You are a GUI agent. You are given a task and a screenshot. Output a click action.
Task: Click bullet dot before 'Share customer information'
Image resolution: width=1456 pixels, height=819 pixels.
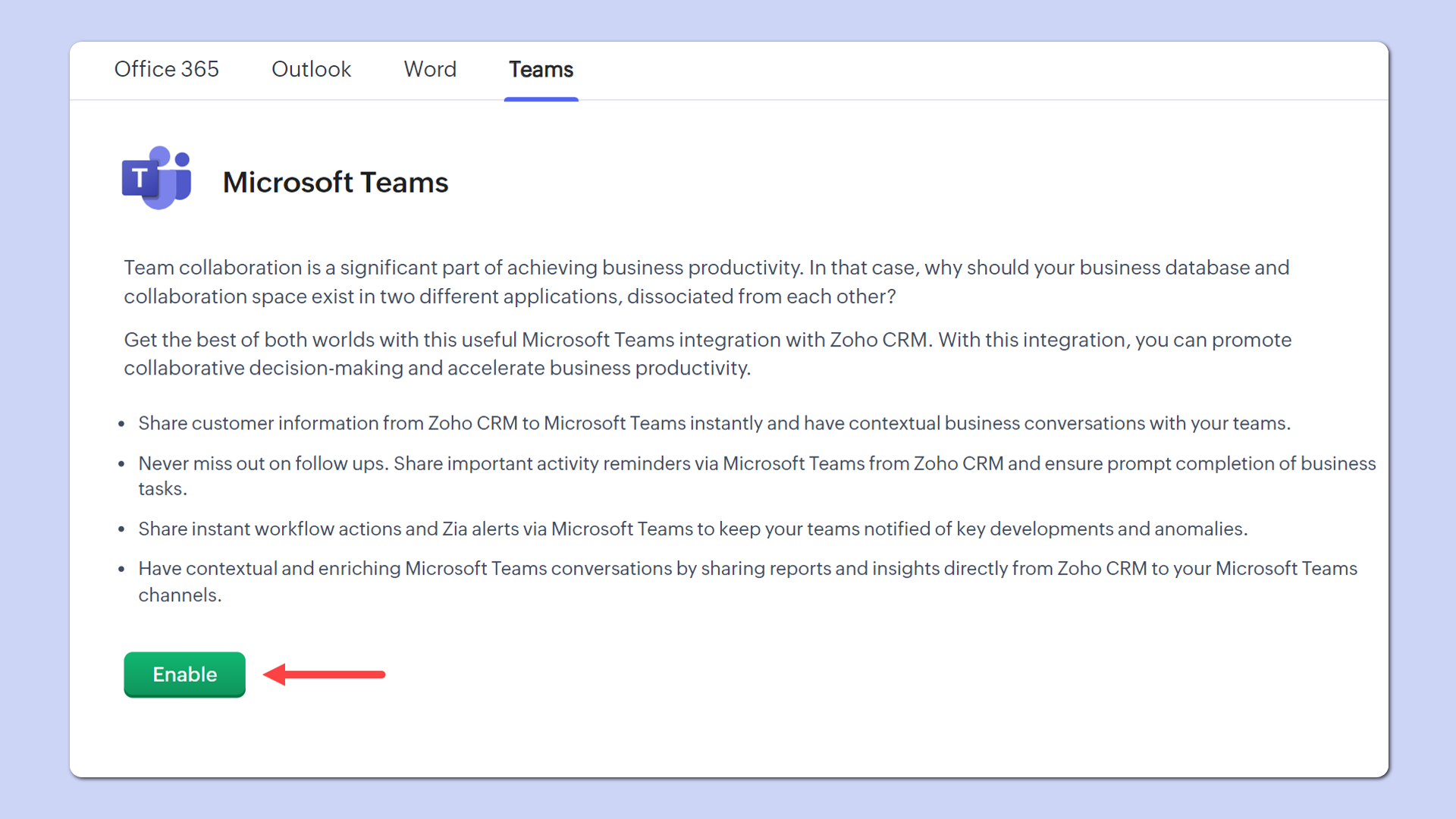click(x=121, y=424)
